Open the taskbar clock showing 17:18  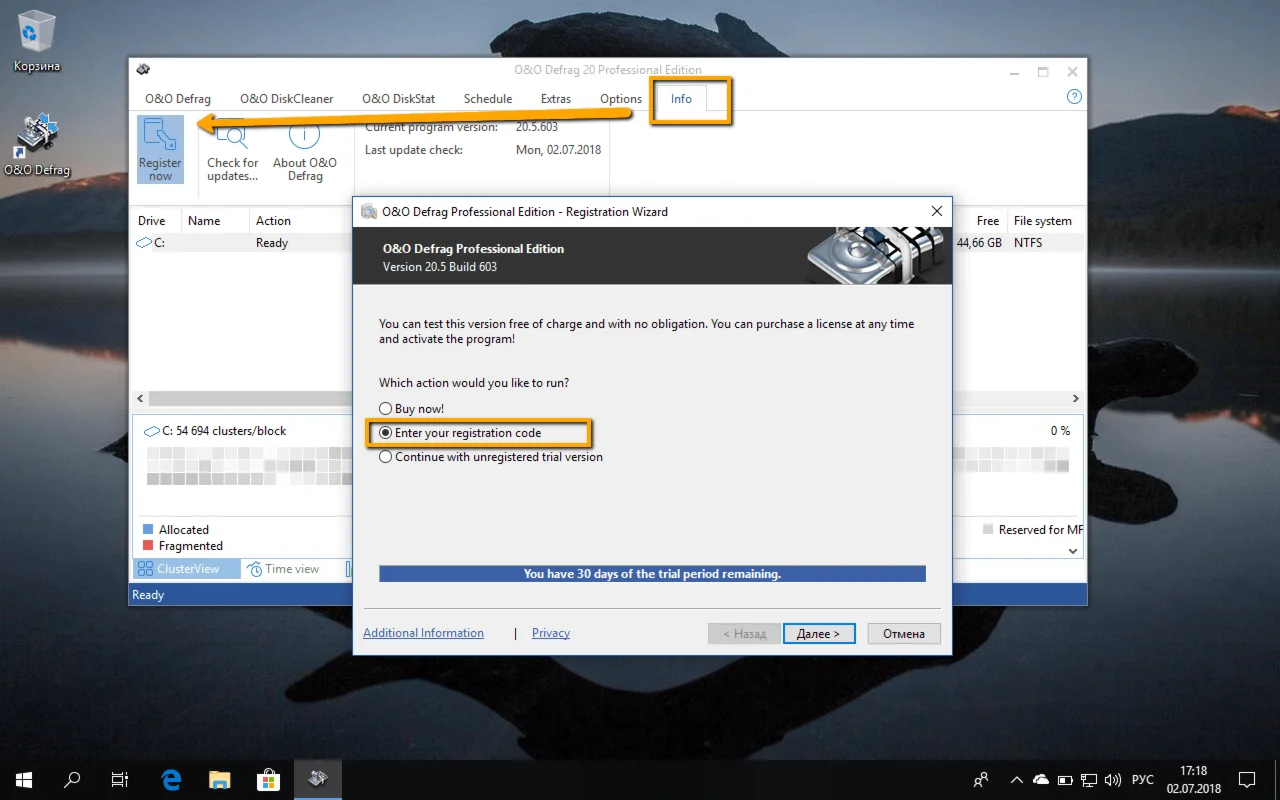point(1194,779)
